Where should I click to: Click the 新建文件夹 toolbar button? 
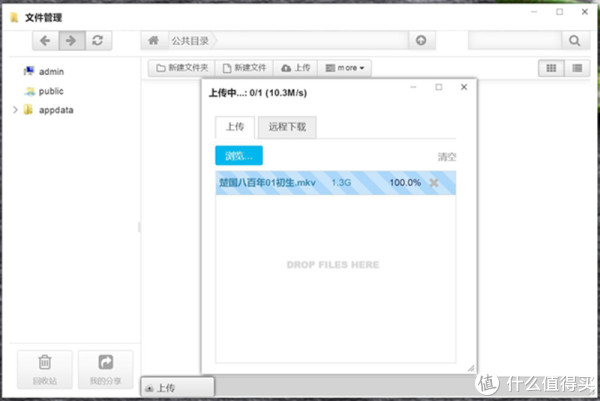click(x=181, y=68)
